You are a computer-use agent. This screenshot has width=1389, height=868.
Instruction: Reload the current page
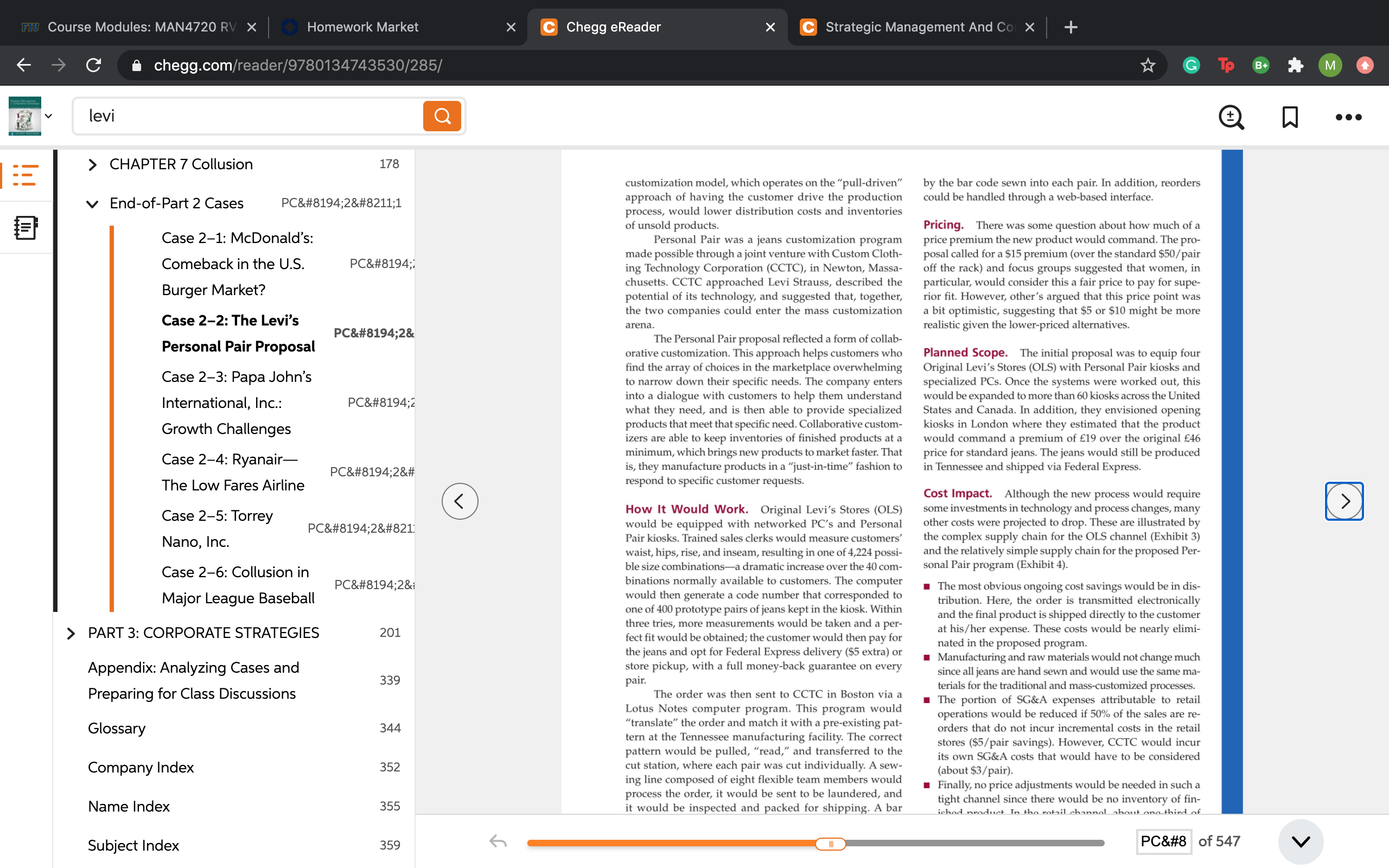93,65
